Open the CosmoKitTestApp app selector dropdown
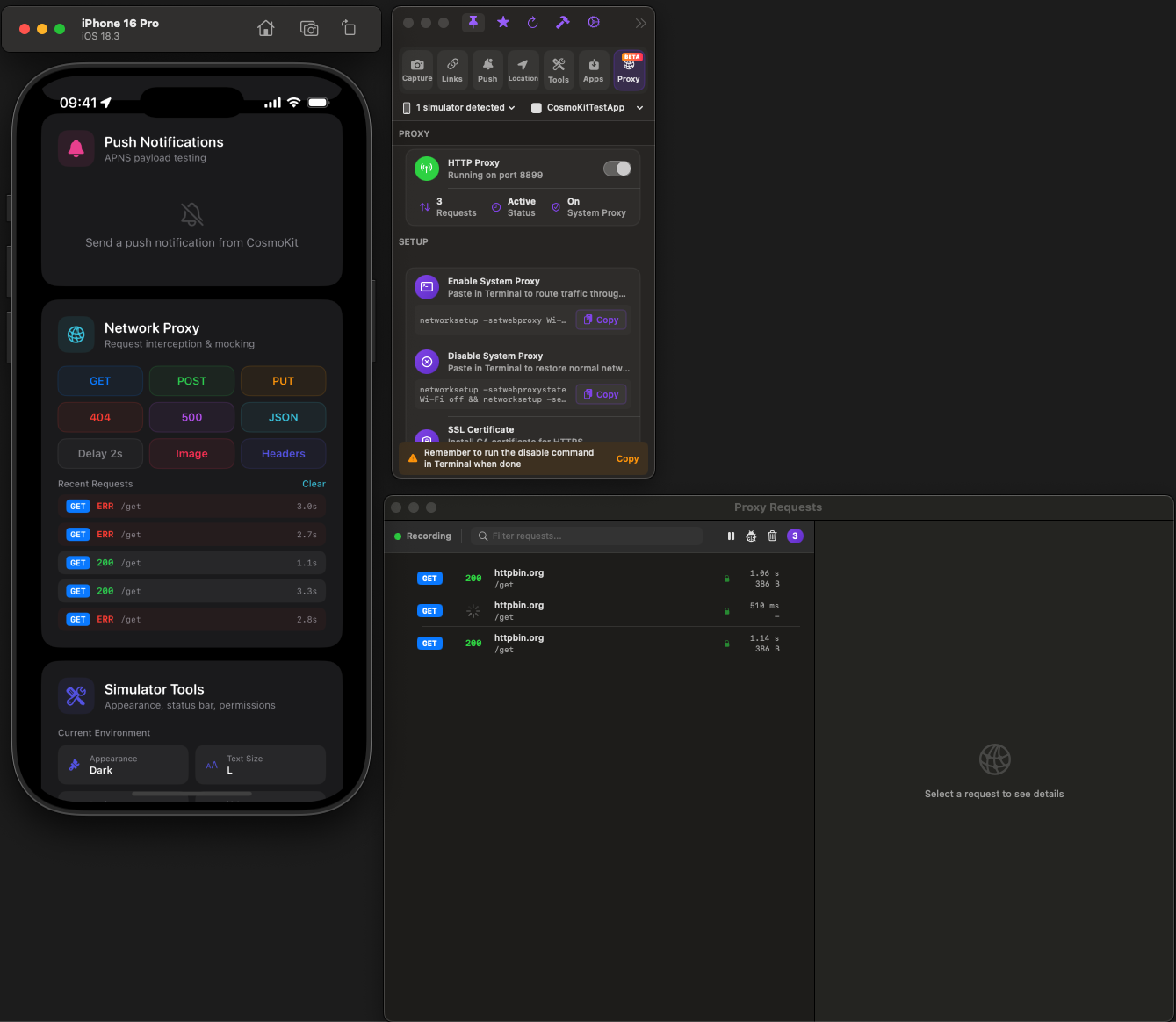Image resolution: width=1176 pixels, height=1022 pixels. pyautogui.click(x=588, y=108)
